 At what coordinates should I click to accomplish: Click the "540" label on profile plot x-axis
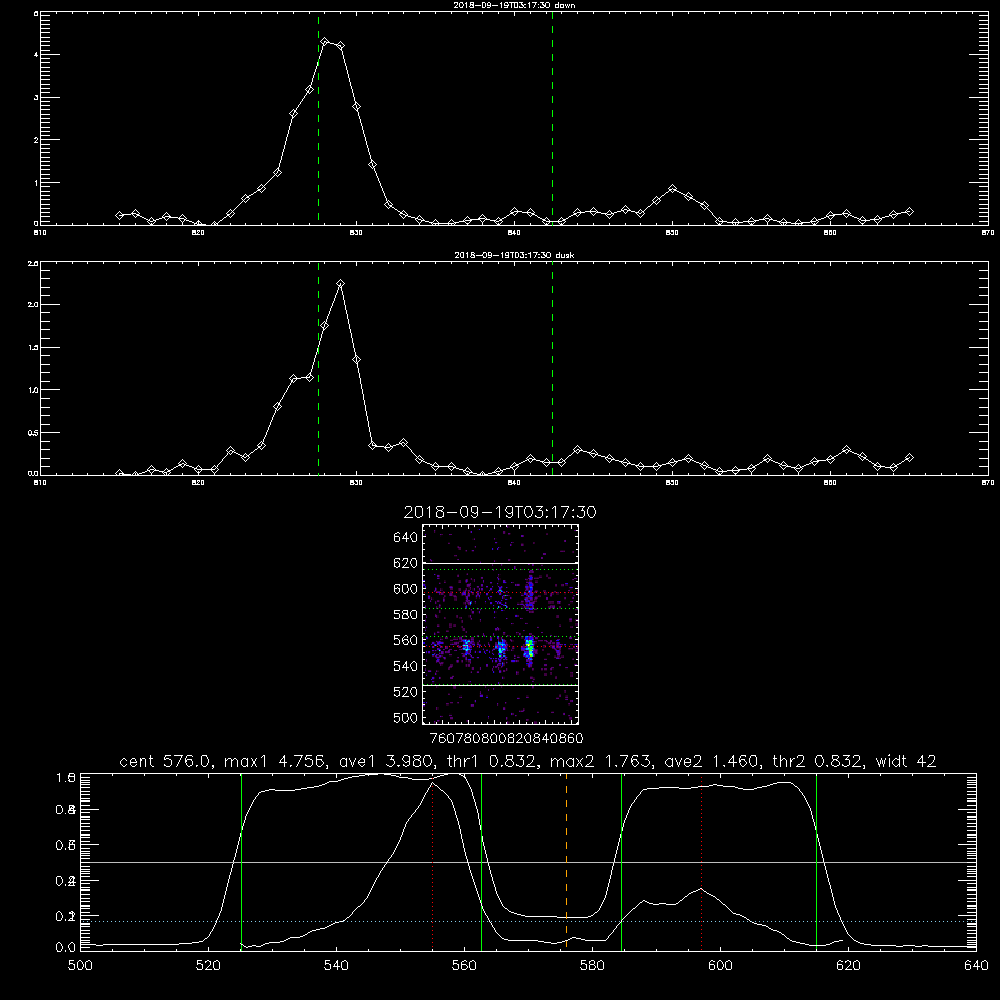pos(336,966)
